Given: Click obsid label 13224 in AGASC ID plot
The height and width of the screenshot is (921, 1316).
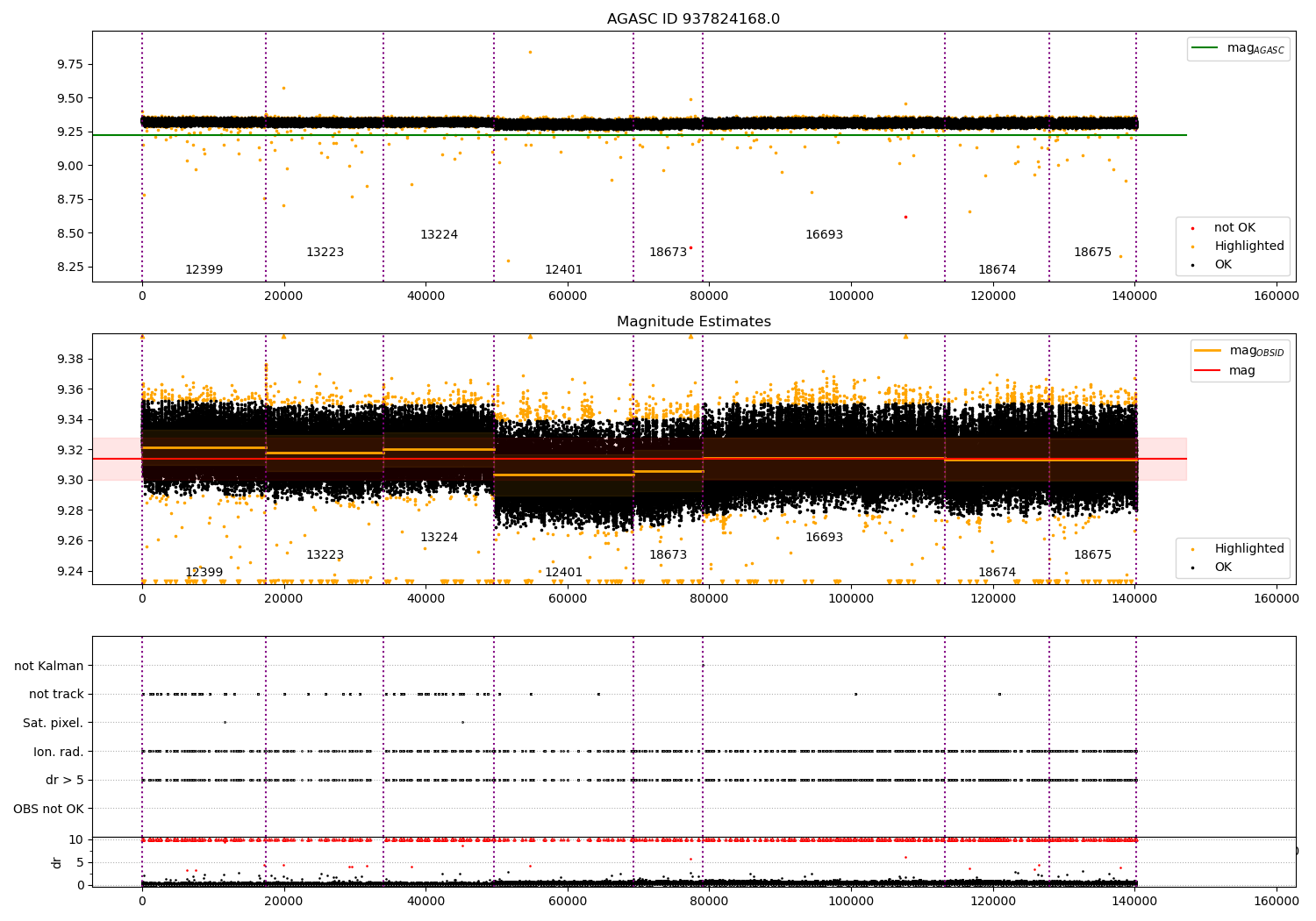Looking at the screenshot, I should point(439,235).
